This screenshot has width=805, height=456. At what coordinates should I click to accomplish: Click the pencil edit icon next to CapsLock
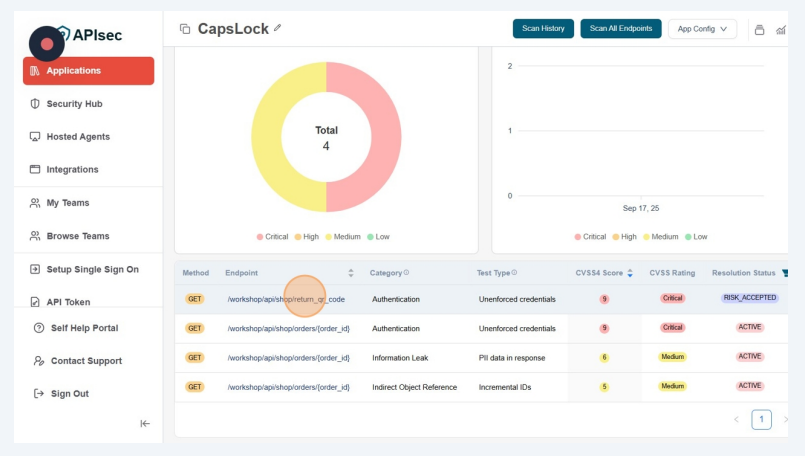[277, 28]
